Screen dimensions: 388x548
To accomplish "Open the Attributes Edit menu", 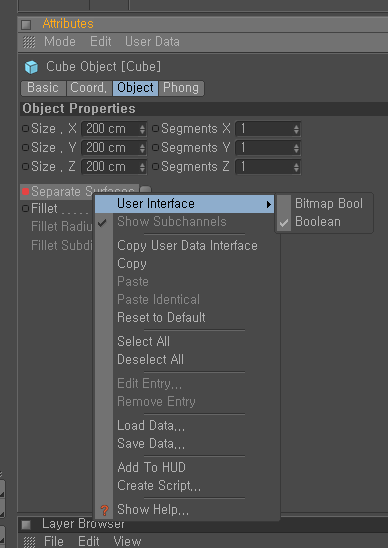I will (x=101, y=42).
